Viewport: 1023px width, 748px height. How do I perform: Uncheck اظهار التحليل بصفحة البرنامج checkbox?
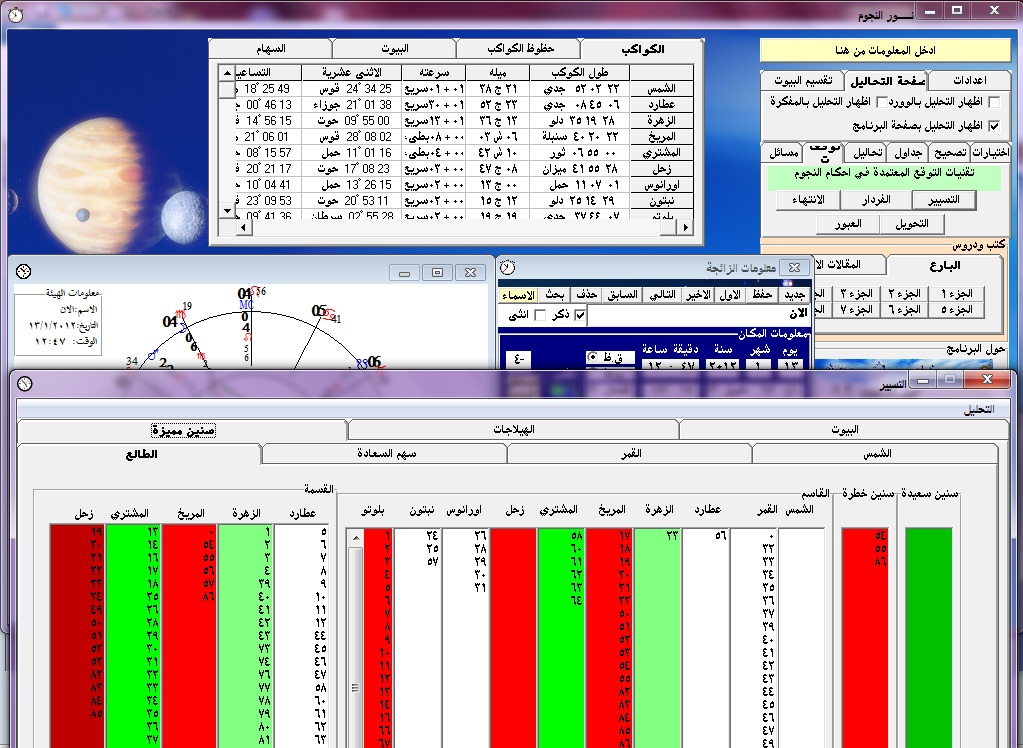pos(992,126)
